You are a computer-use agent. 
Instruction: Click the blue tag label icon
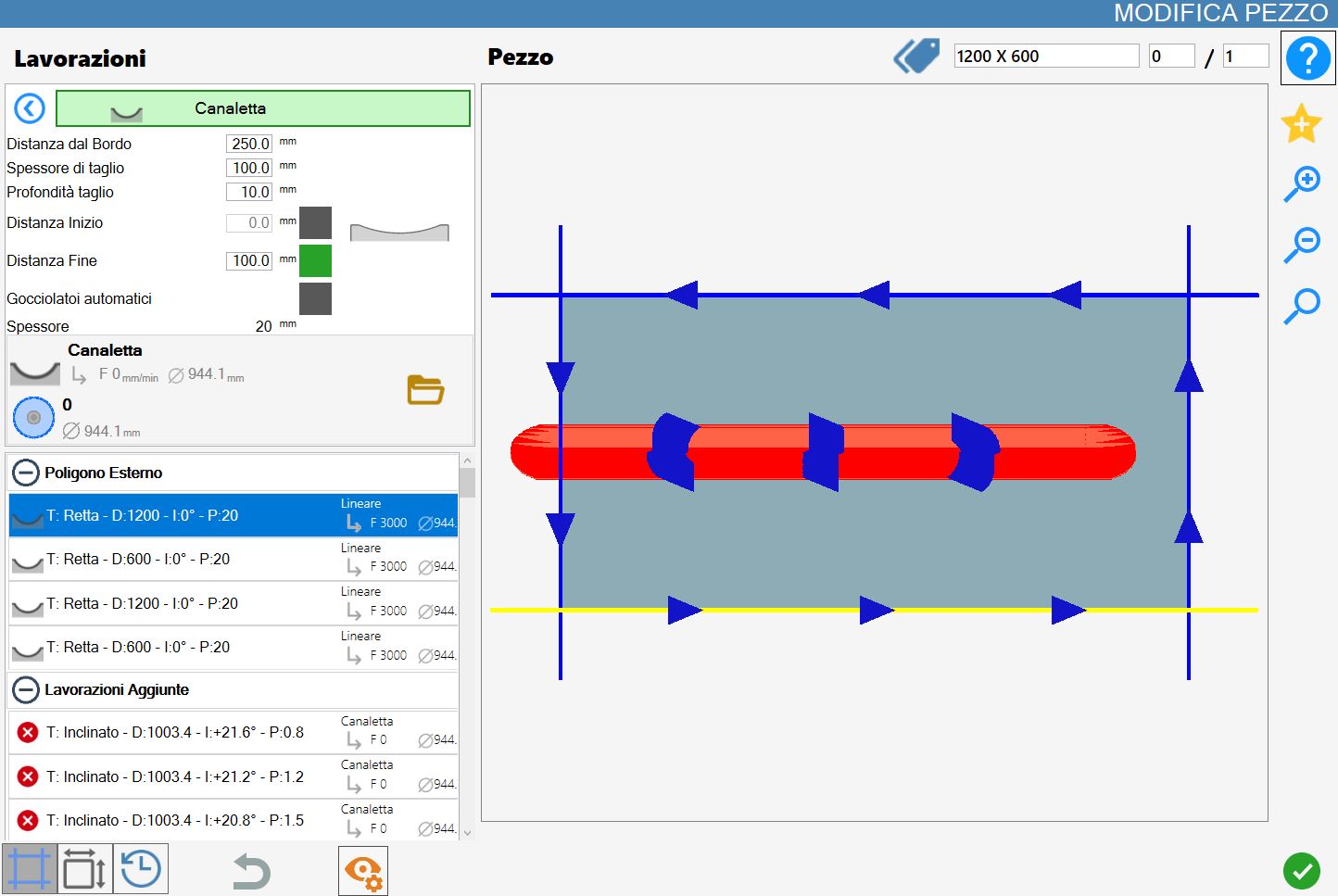916,57
